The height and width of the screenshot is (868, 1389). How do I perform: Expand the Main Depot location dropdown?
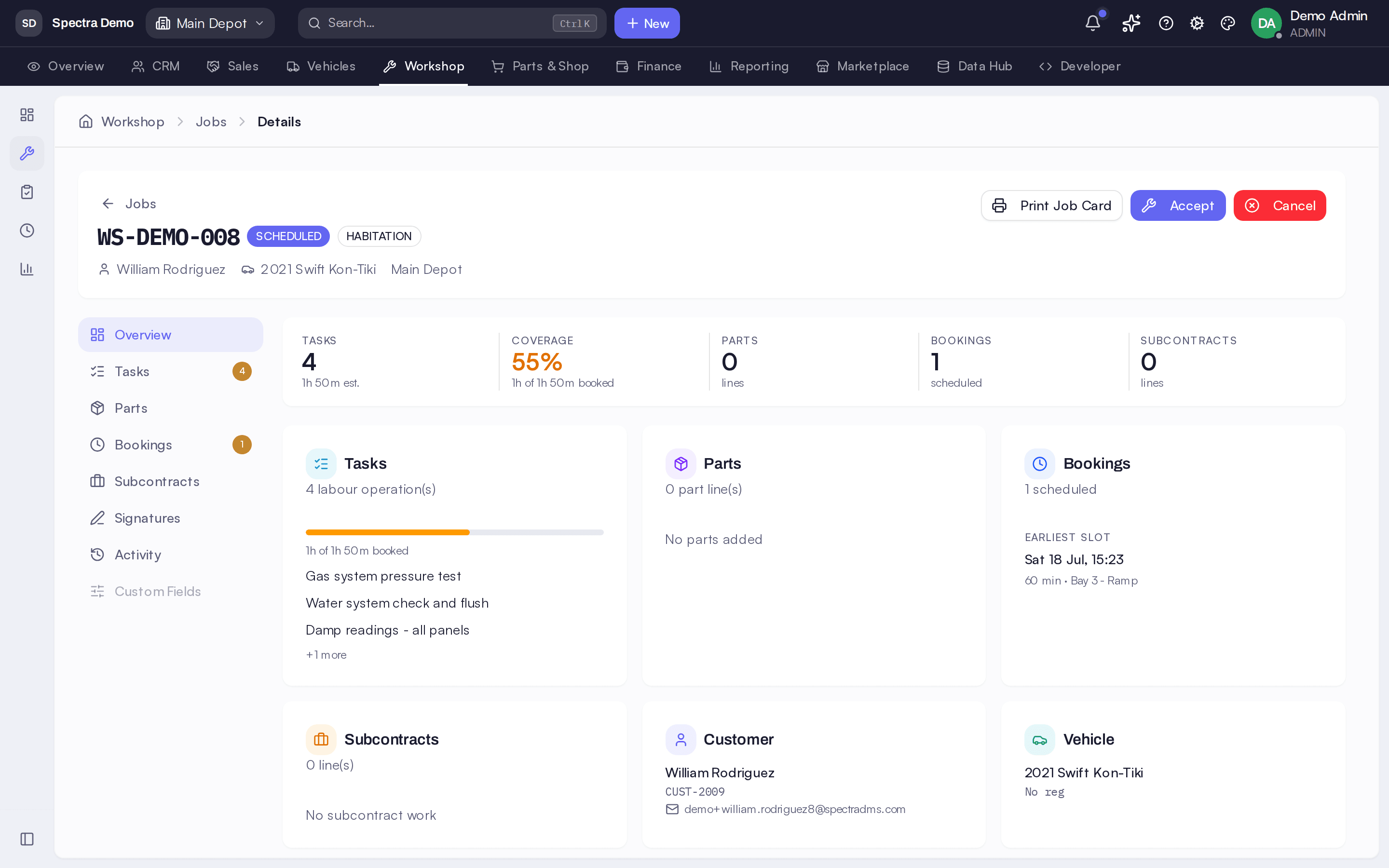pyautogui.click(x=210, y=23)
